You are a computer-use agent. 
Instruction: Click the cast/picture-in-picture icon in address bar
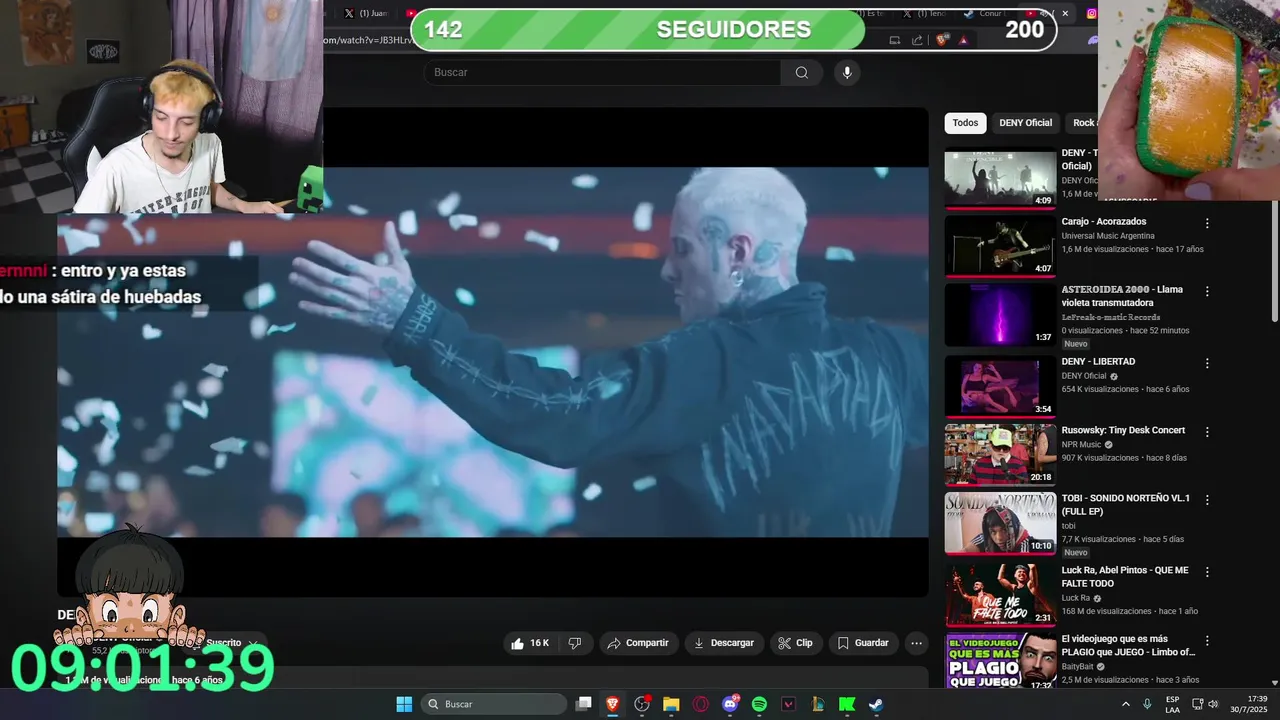coord(894,40)
